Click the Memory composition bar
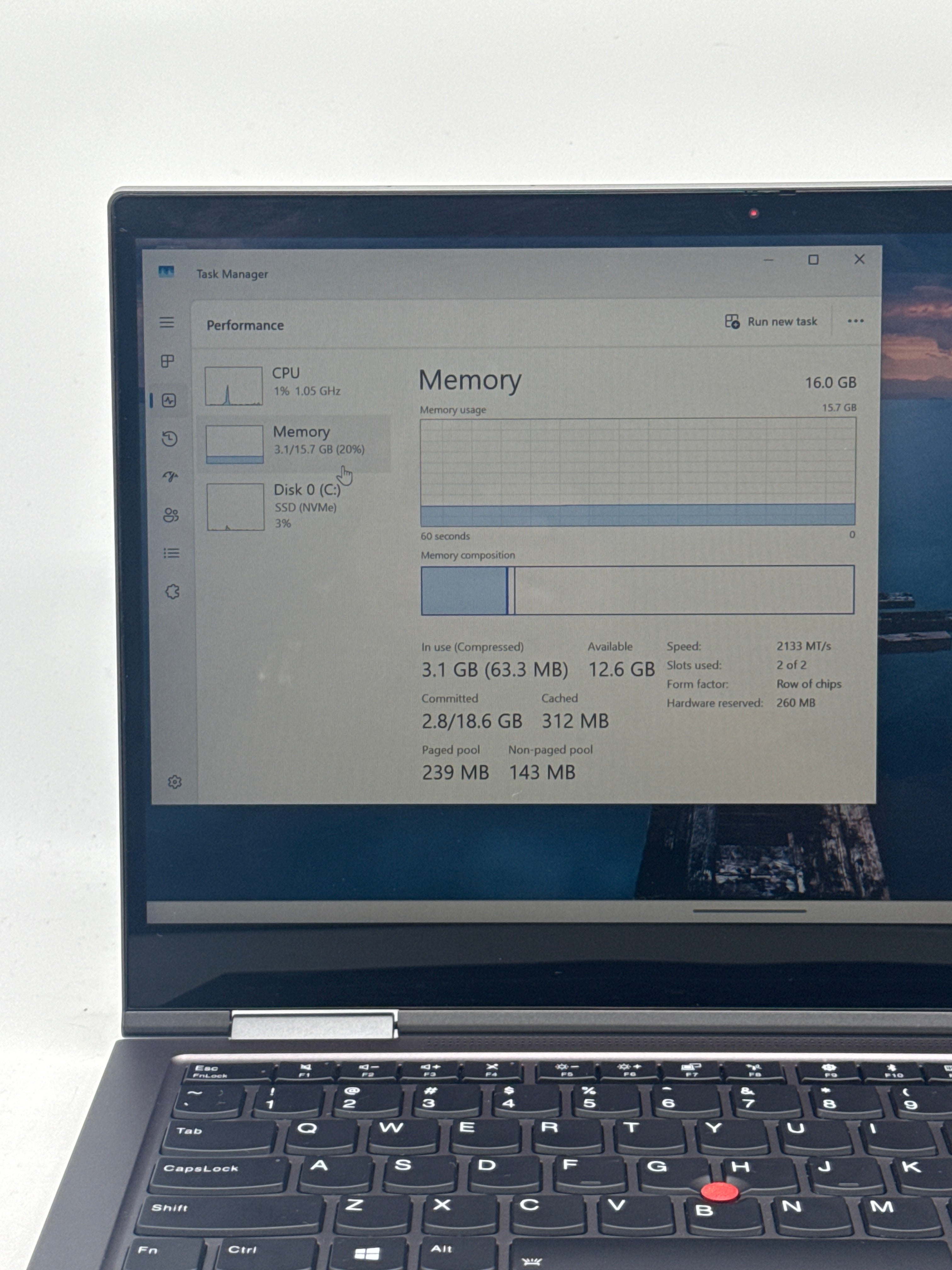 coord(637,590)
